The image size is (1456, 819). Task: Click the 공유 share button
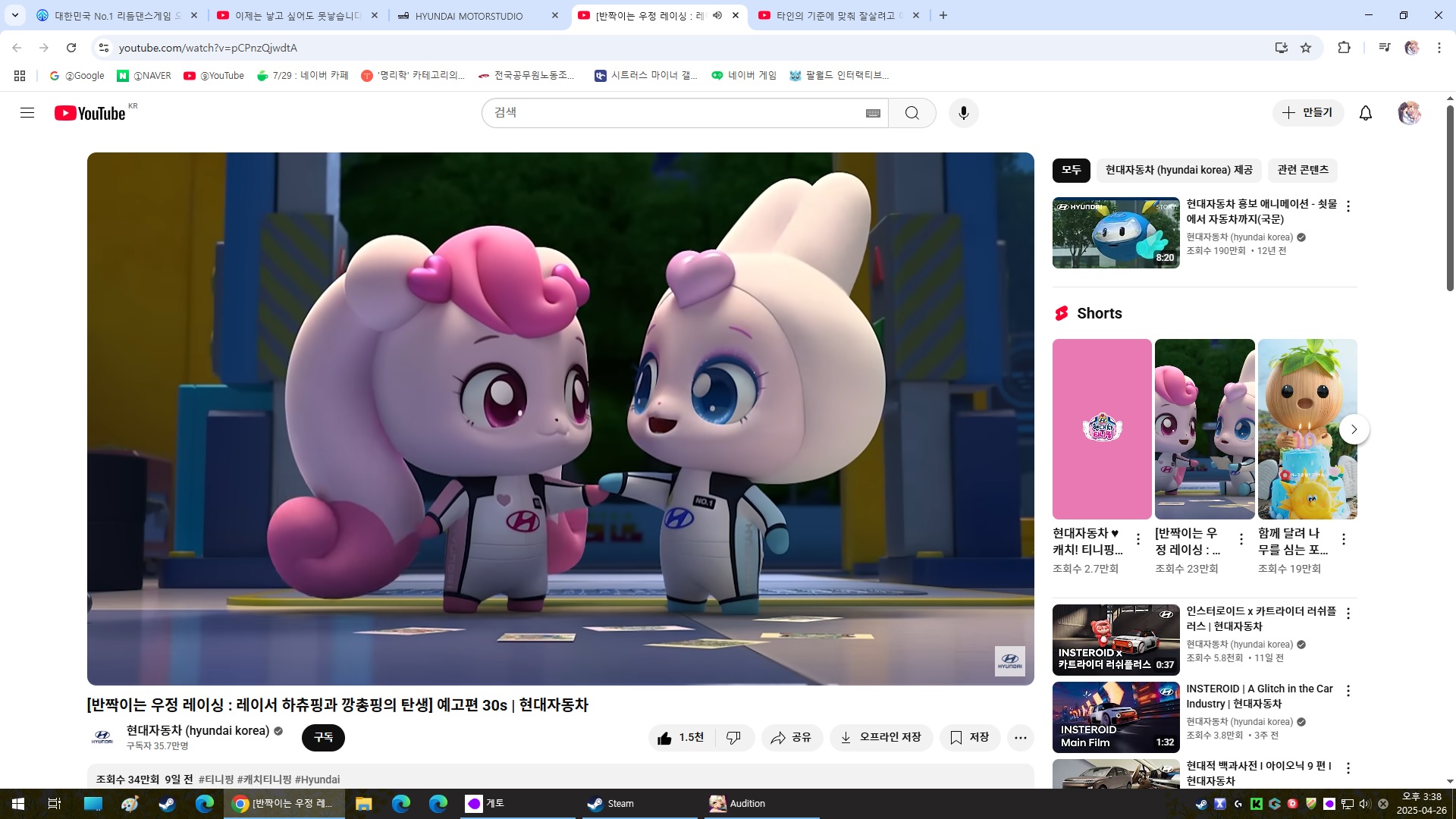[792, 738]
